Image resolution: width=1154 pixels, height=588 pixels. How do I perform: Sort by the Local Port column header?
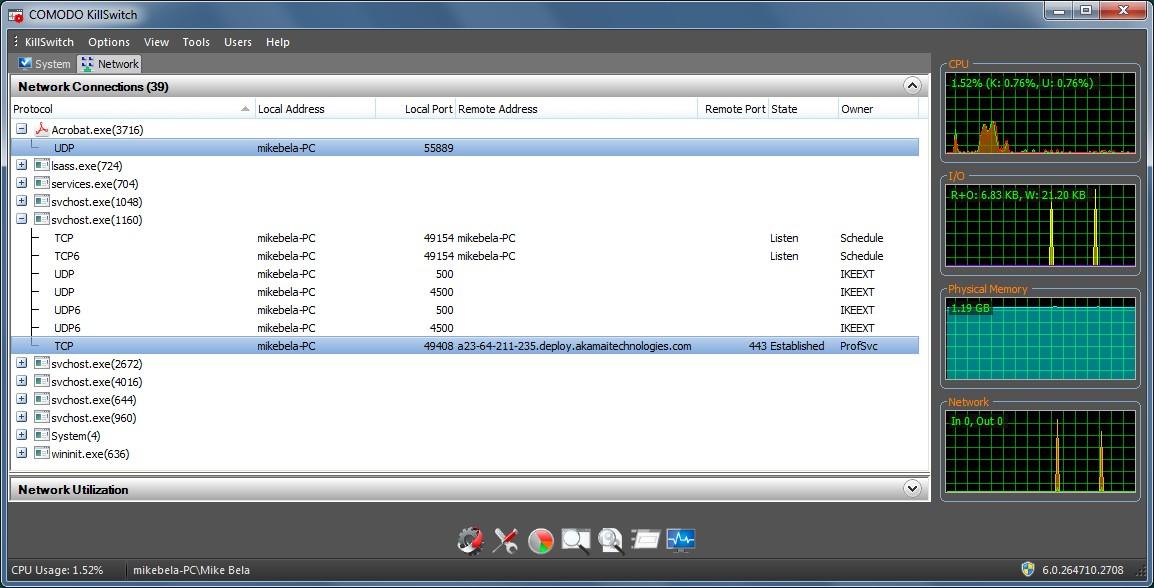click(x=416, y=109)
